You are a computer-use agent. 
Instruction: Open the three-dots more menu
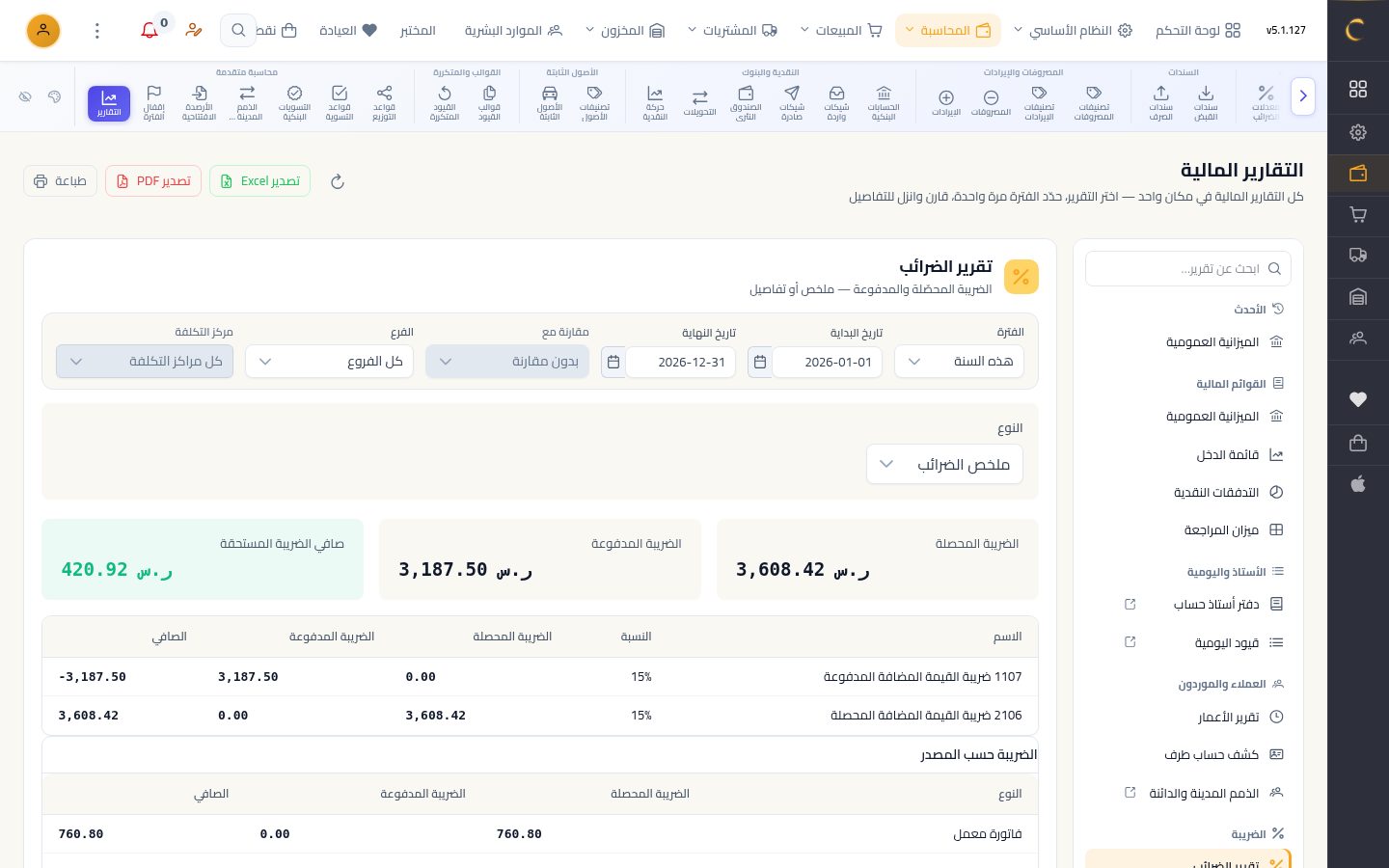(x=96, y=31)
